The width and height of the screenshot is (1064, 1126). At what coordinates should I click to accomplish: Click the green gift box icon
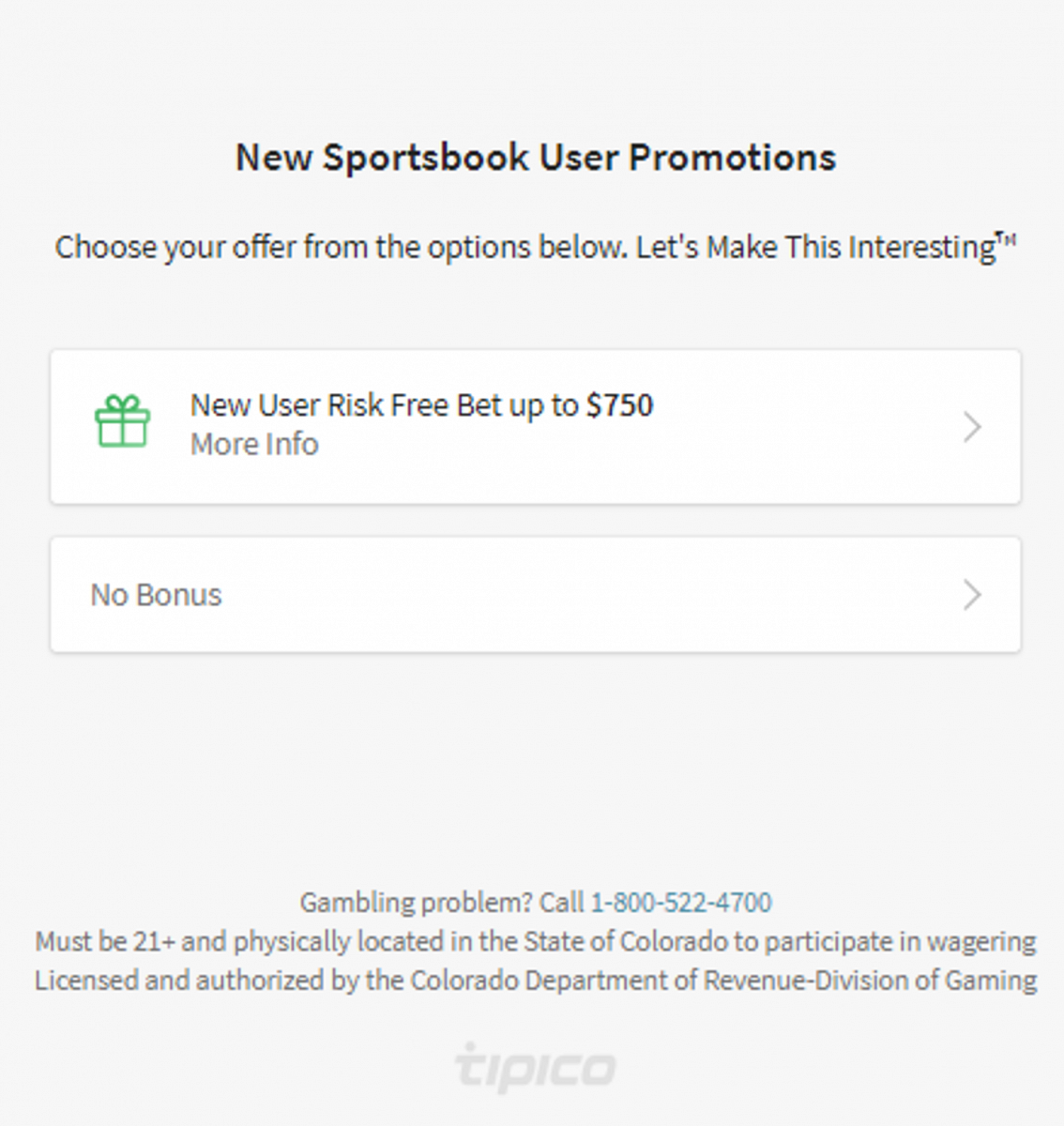click(x=122, y=421)
